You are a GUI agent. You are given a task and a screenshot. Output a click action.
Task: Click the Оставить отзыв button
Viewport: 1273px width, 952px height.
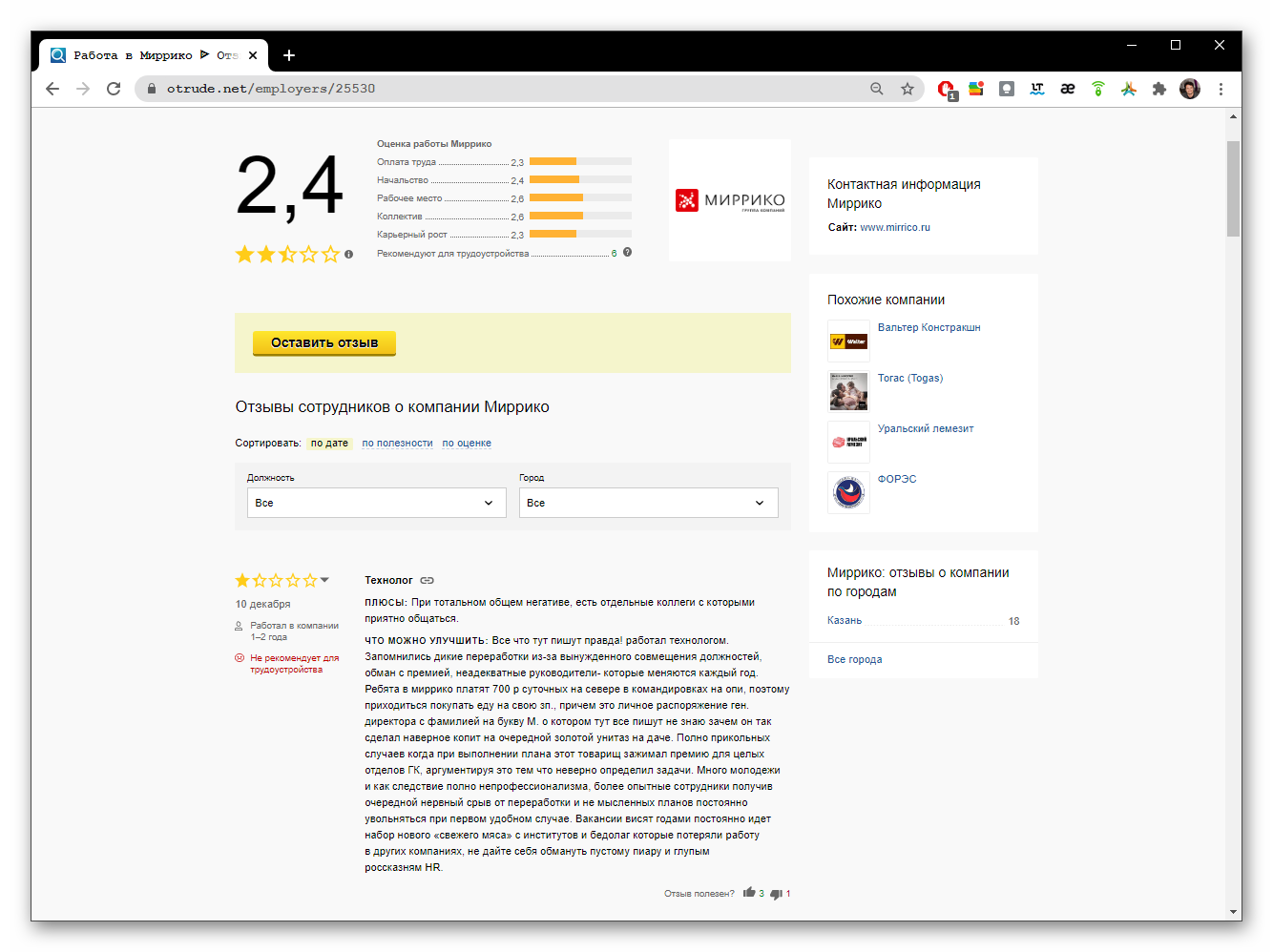pyautogui.click(x=324, y=342)
